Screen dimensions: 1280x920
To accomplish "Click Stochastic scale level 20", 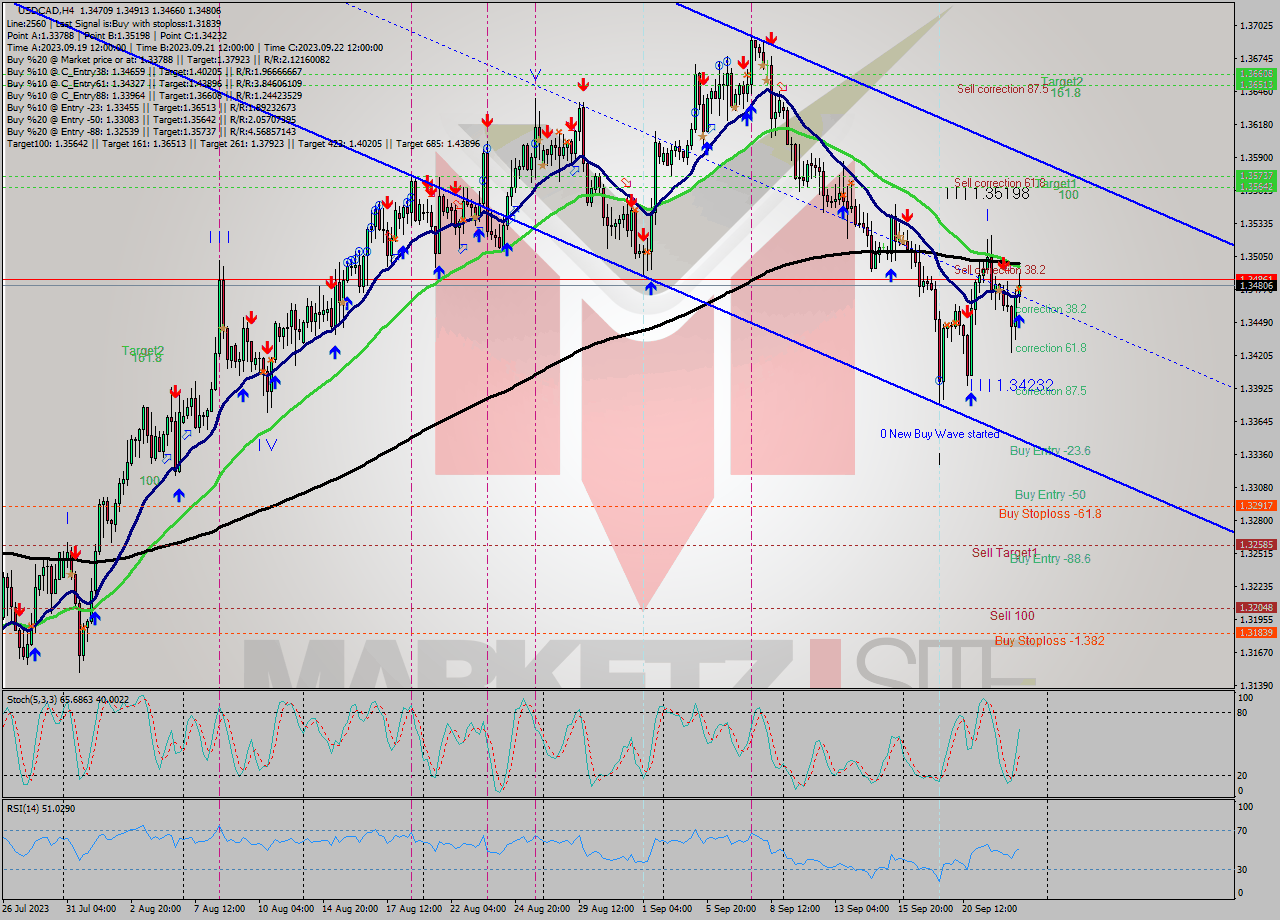I will pyautogui.click(x=1243, y=775).
